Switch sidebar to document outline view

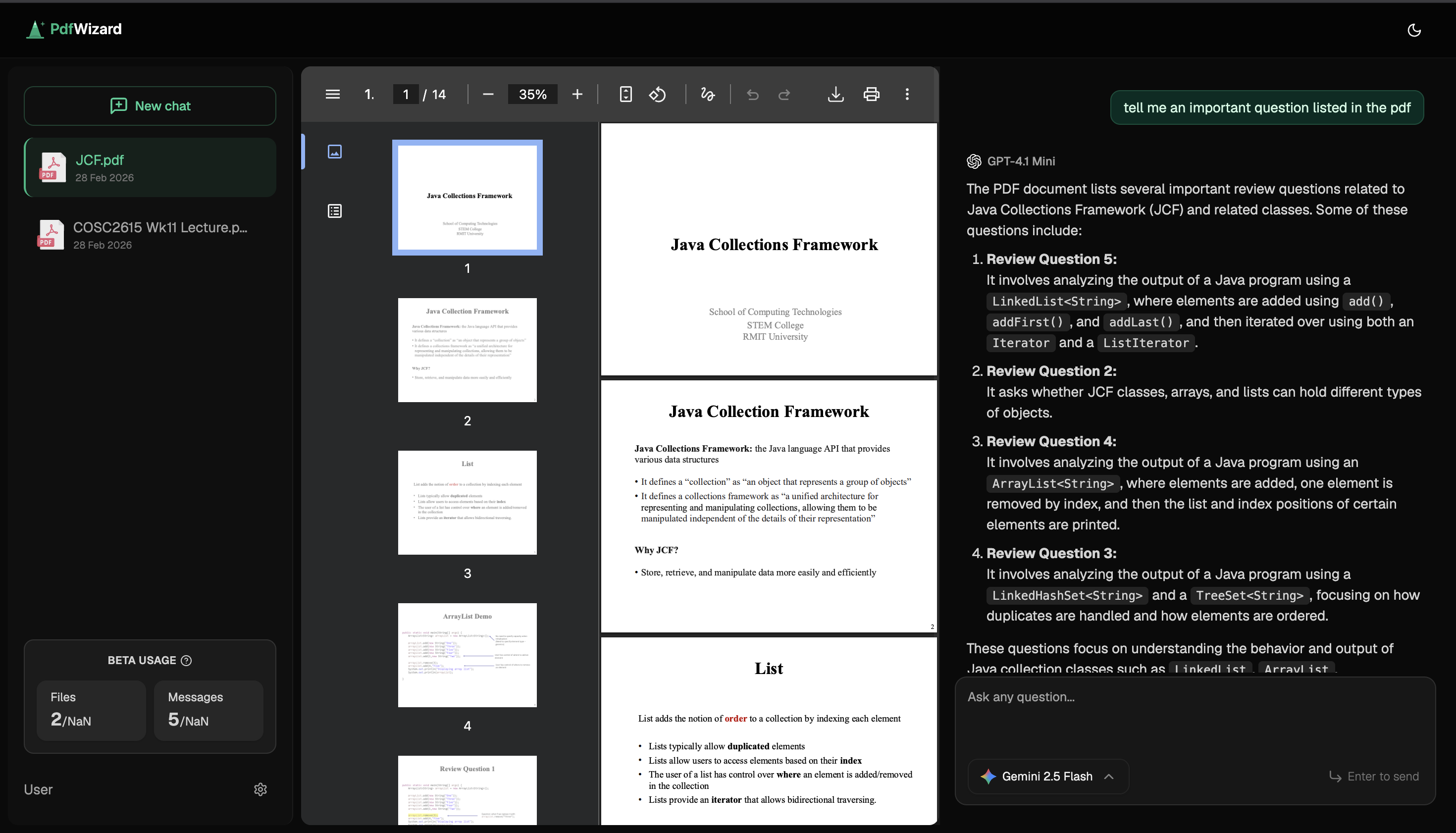point(335,210)
